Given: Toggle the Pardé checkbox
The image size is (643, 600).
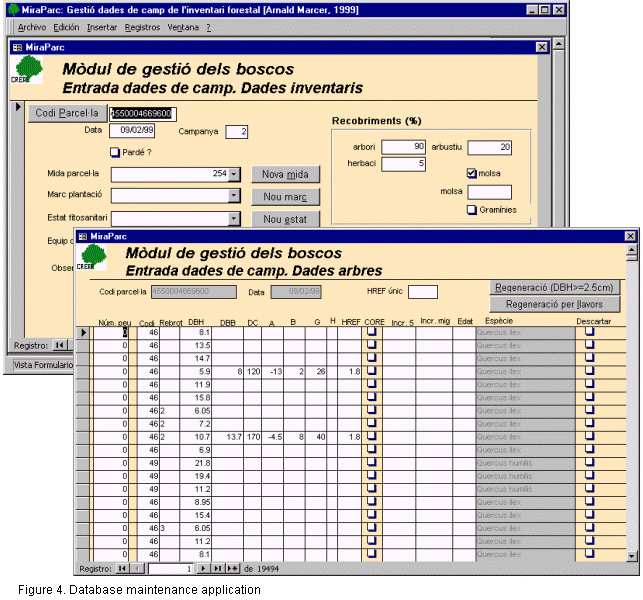Looking at the screenshot, I should pos(114,152).
